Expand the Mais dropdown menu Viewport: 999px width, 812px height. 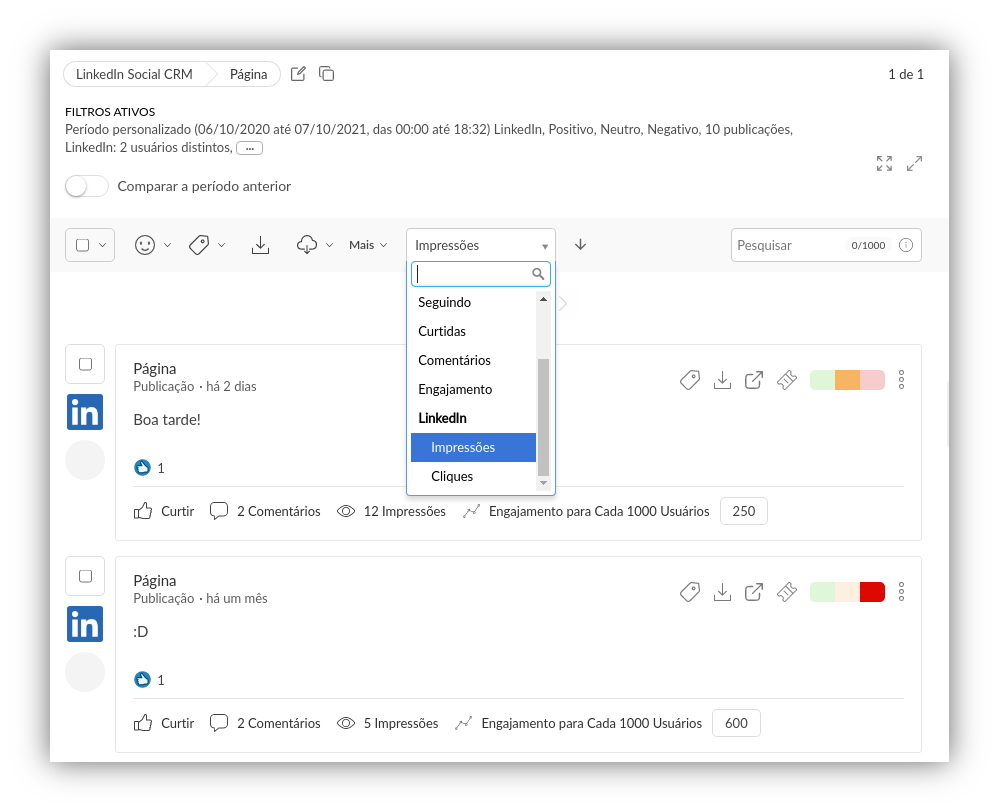click(x=368, y=245)
